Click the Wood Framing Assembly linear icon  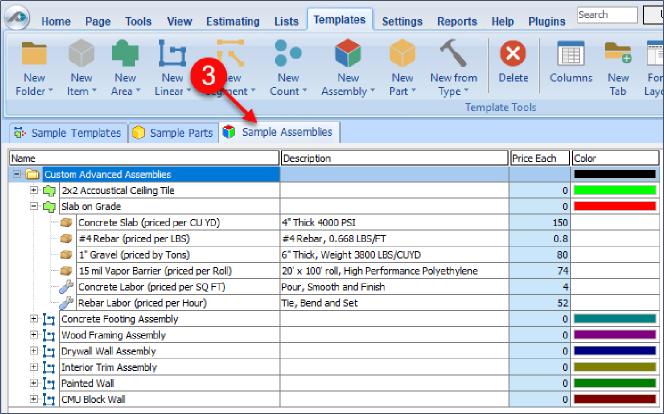tap(49, 335)
